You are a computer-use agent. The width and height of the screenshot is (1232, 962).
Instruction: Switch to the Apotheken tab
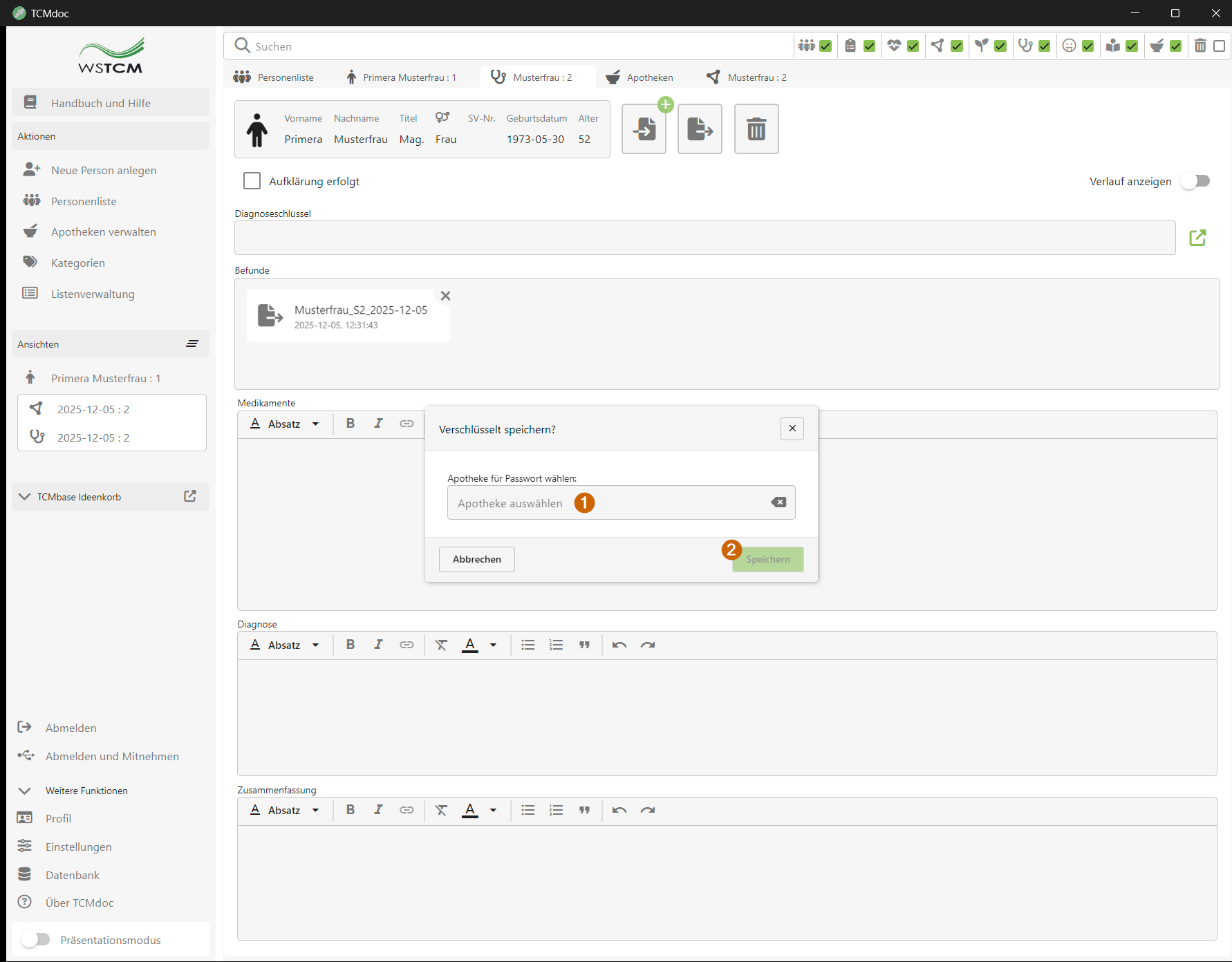[x=640, y=77]
